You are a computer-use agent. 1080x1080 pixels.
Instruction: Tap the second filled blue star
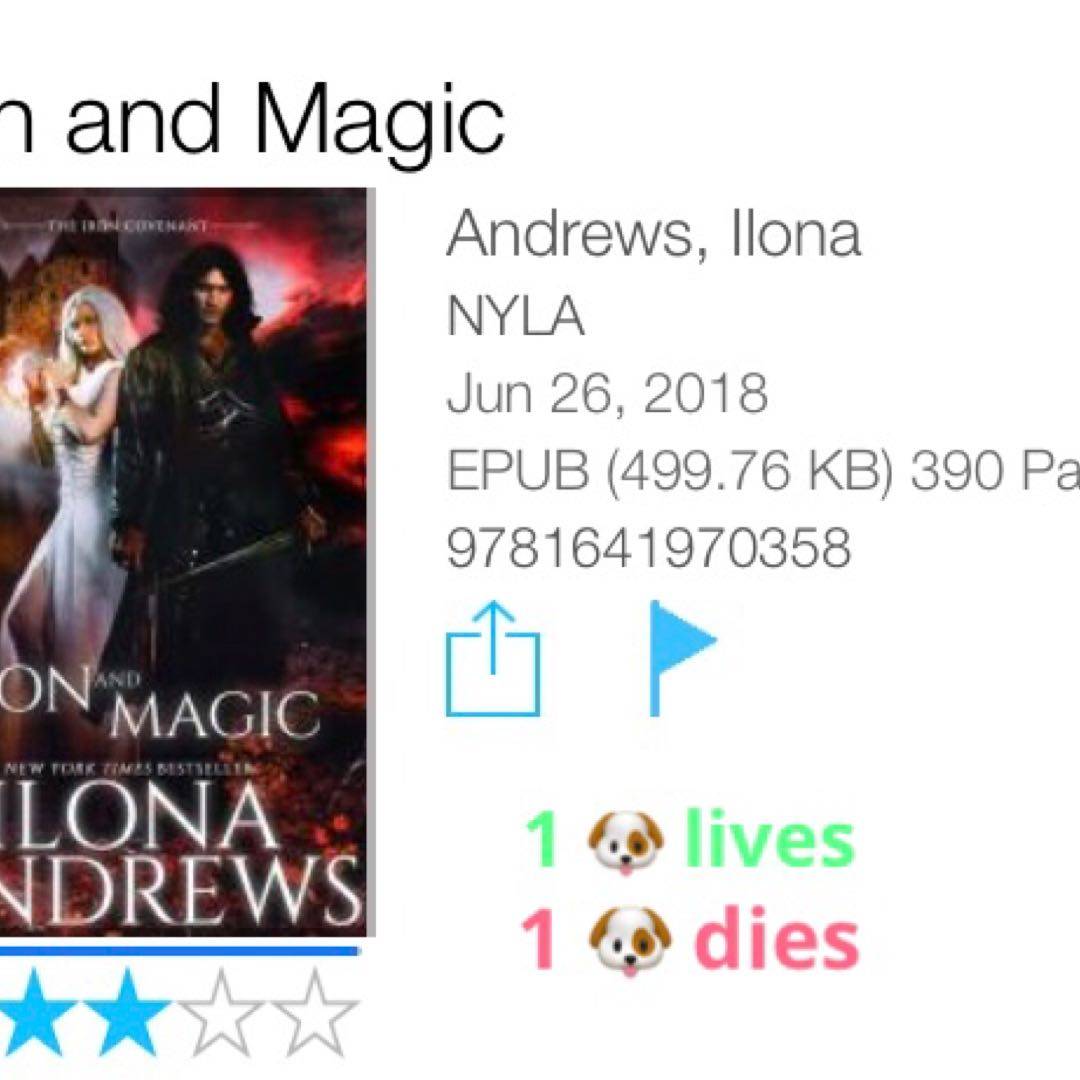[128, 1013]
